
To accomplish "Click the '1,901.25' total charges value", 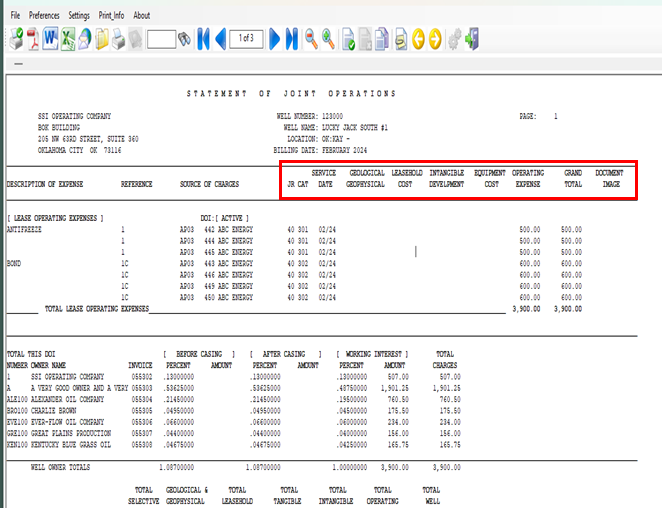I will coord(446,388).
